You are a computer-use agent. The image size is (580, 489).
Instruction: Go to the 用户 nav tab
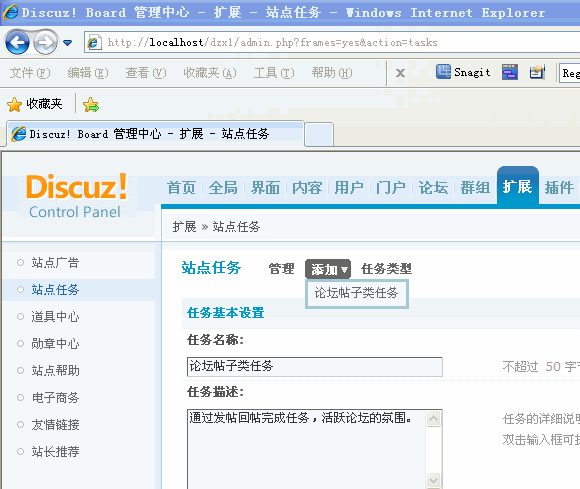click(348, 188)
